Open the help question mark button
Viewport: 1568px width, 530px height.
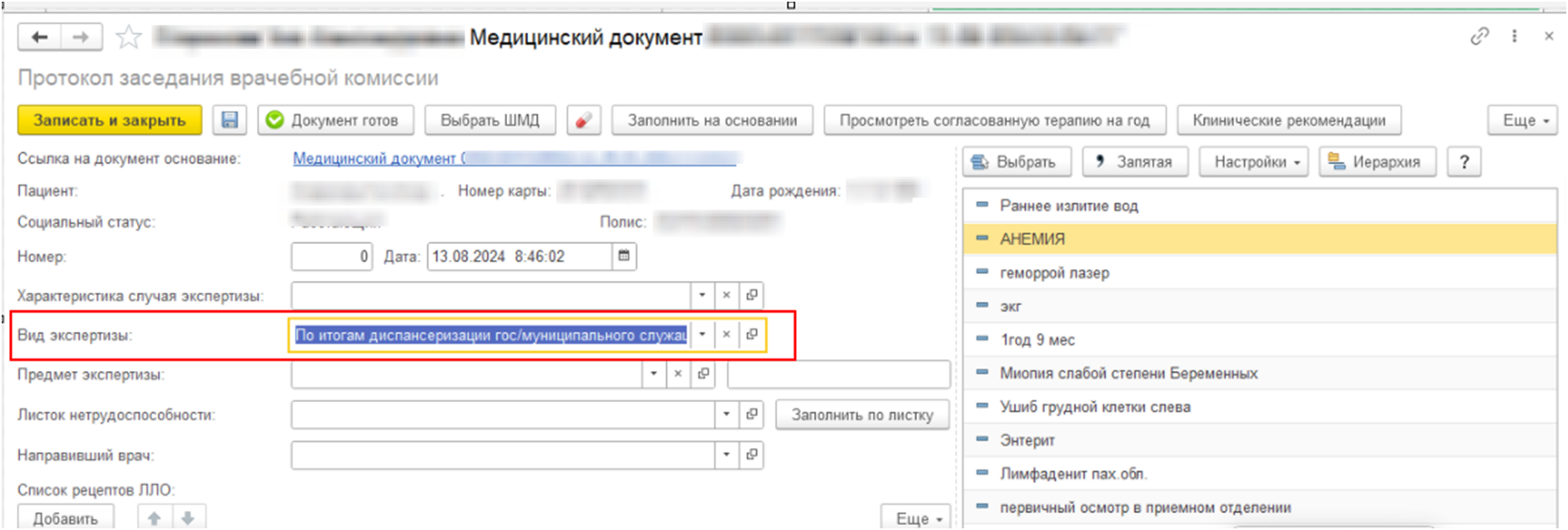pos(1464,162)
